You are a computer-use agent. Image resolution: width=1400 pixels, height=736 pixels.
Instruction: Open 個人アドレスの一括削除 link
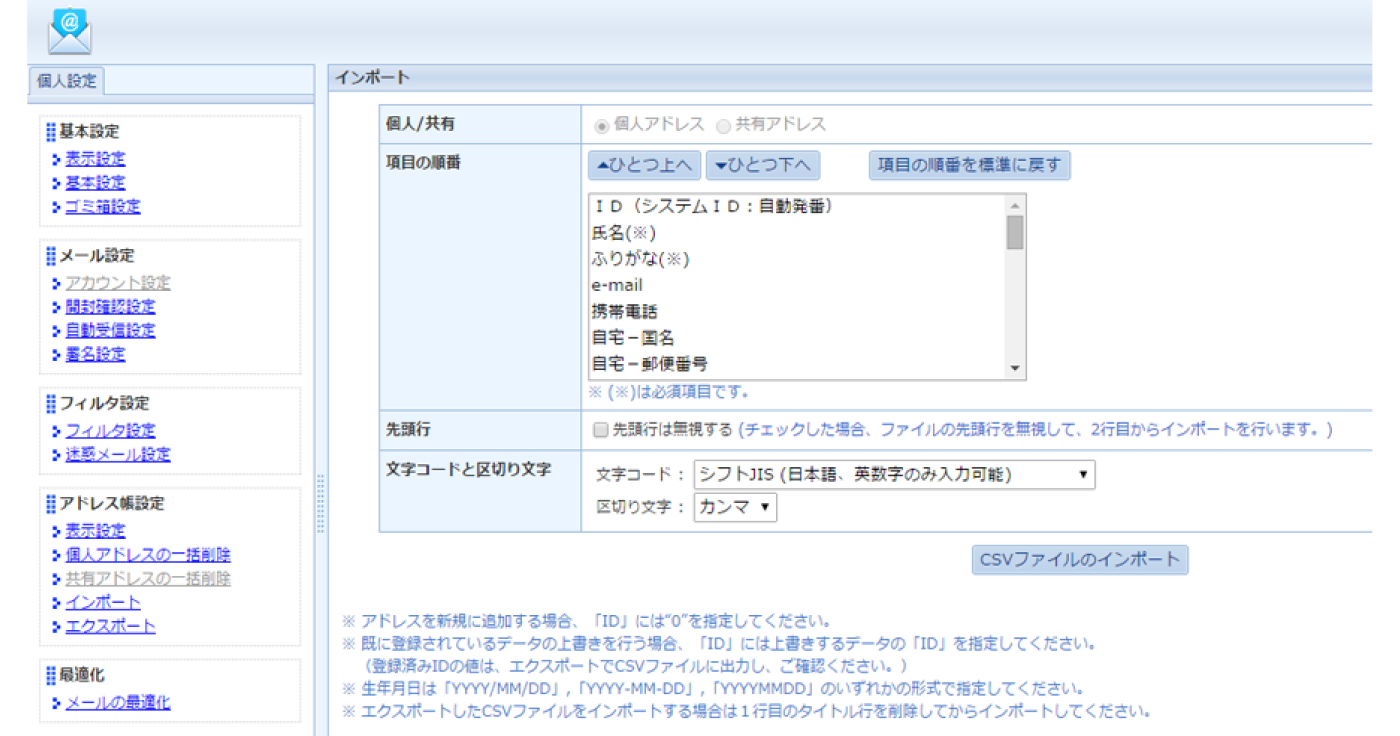pyautogui.click(x=148, y=555)
